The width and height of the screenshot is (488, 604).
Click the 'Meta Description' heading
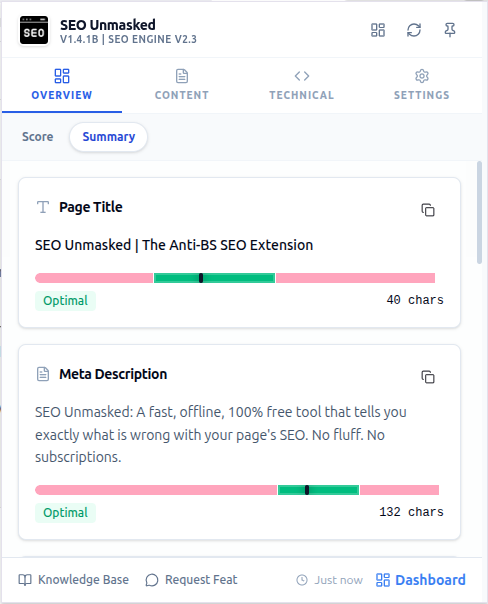click(x=113, y=374)
